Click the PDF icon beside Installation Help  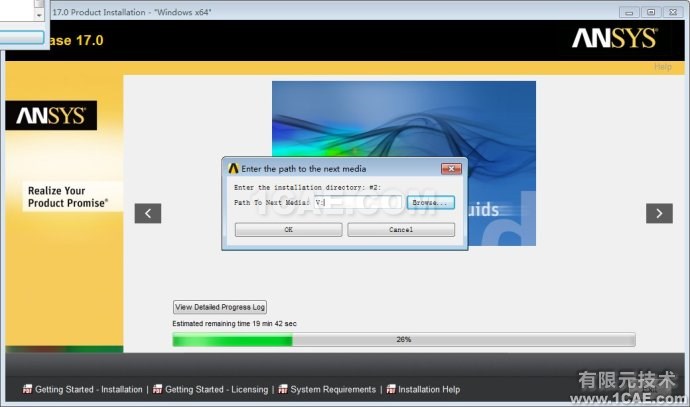[x=391, y=389]
